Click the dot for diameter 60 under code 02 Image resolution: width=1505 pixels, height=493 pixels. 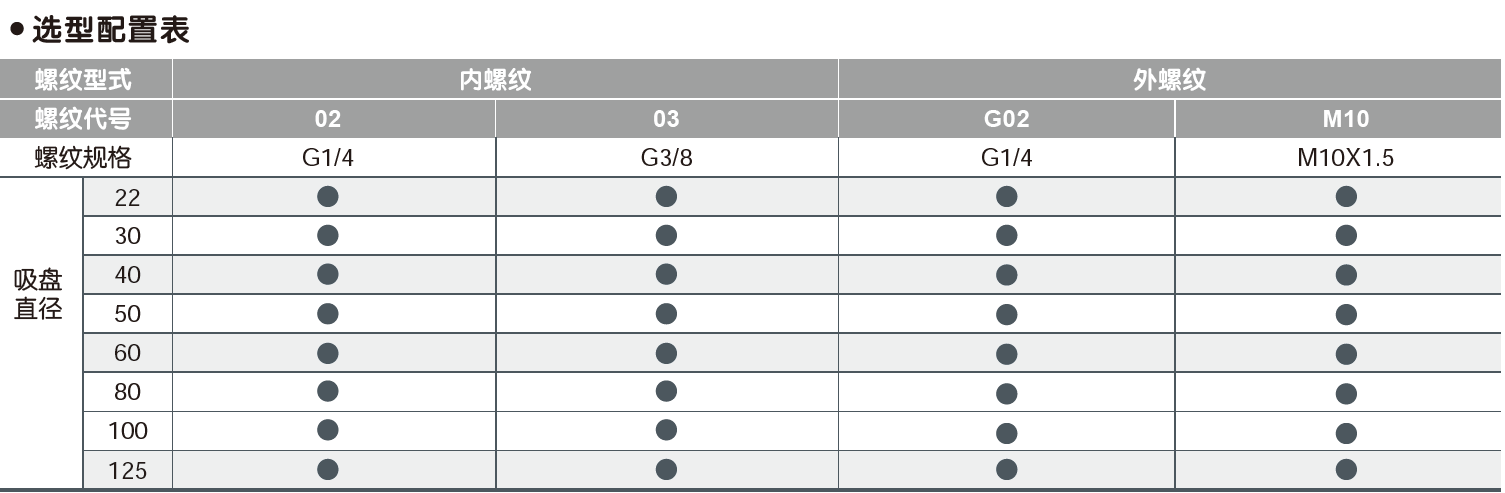pyautogui.click(x=328, y=352)
